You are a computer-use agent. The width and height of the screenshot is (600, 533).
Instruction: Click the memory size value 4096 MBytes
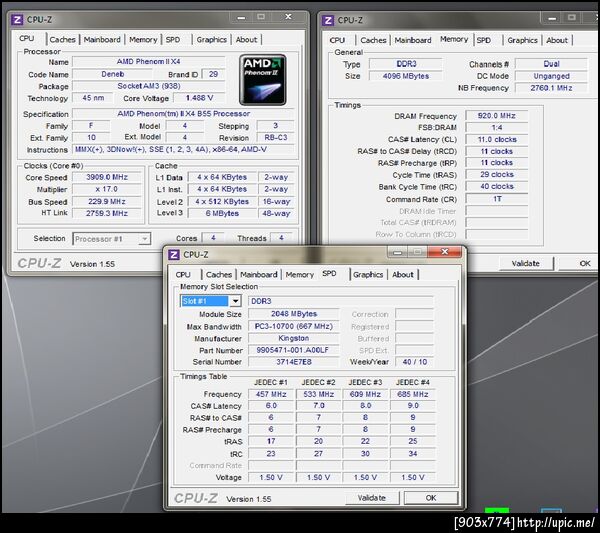pos(406,76)
